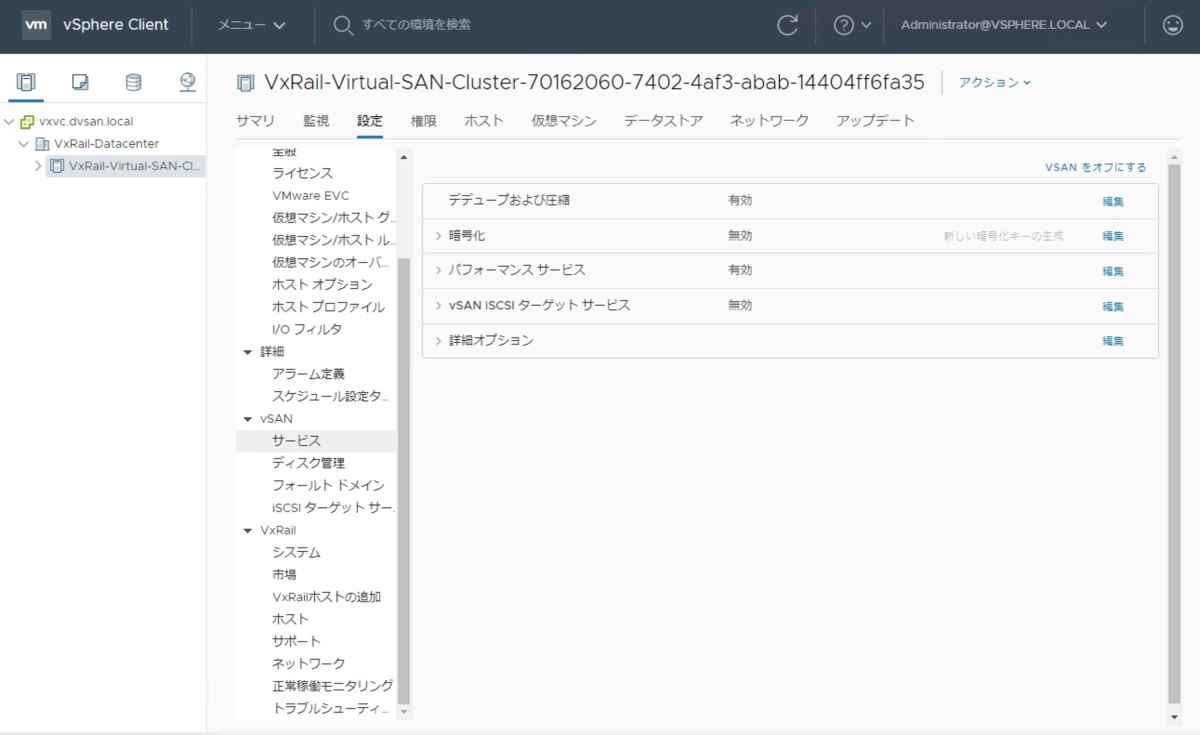Click the search magnifier icon
1200x735 pixels.
pos(343,25)
